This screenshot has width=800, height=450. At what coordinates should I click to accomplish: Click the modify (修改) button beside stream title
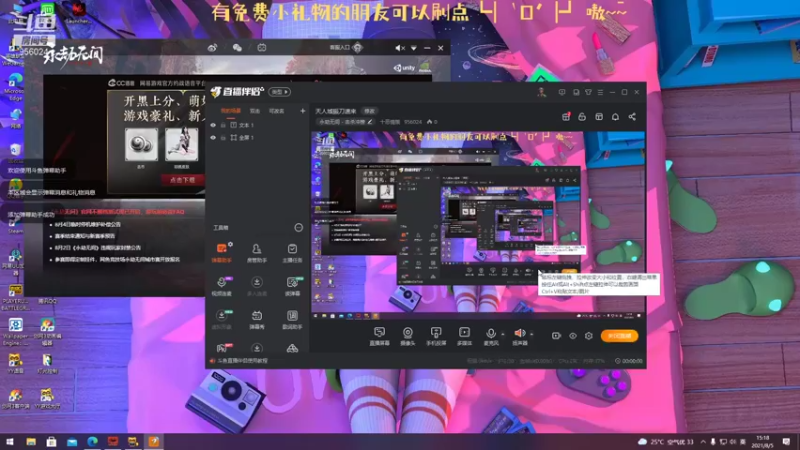[369, 111]
